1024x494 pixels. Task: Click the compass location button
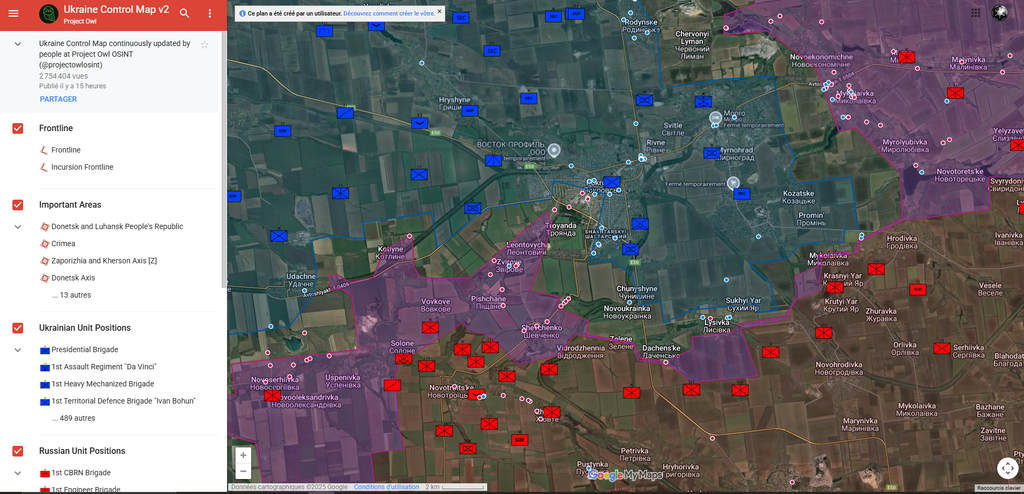[x=1008, y=469]
